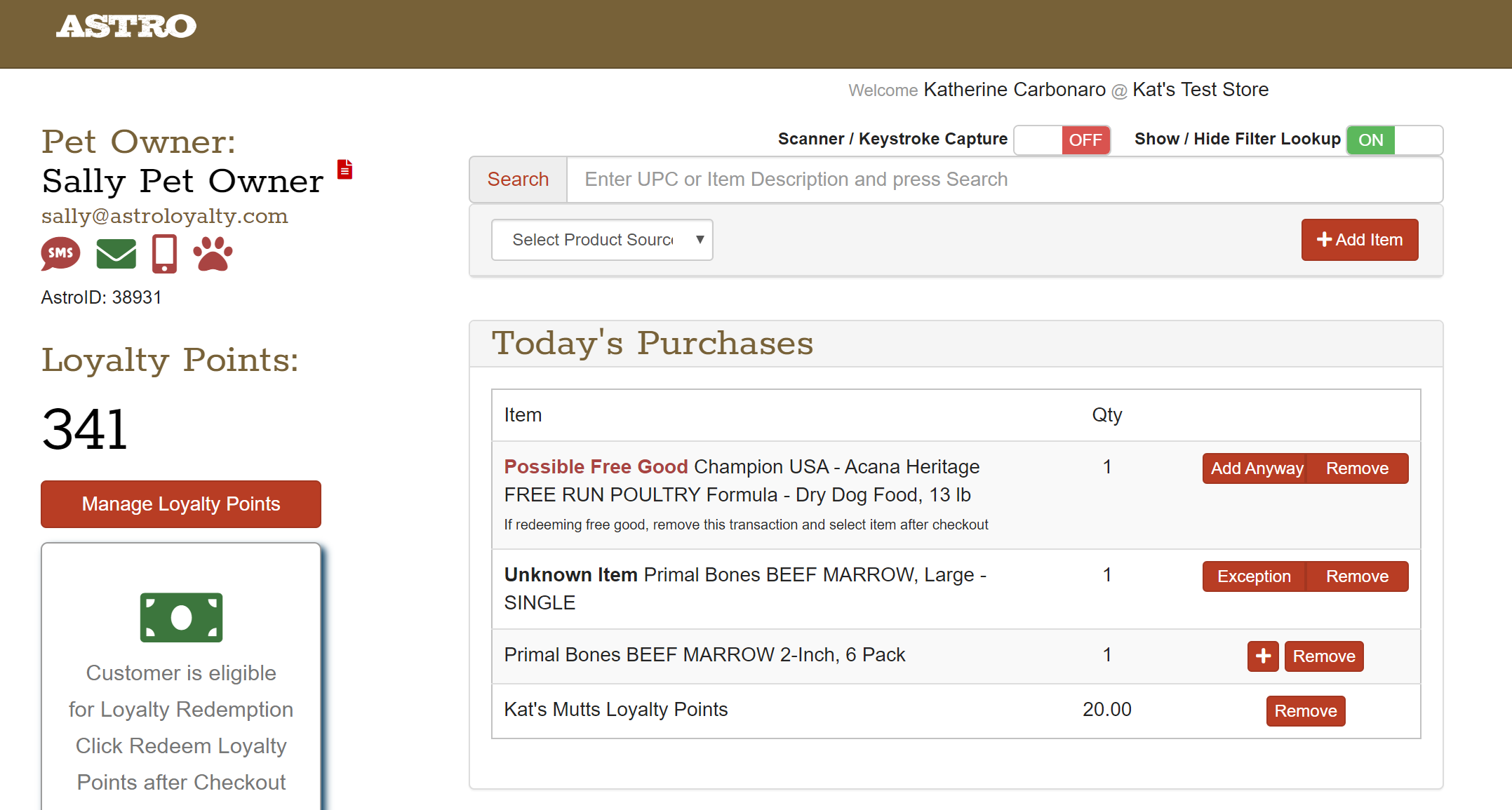This screenshot has width=1512, height=810.
Task: Click the green money bill icon
Action: coord(181,617)
